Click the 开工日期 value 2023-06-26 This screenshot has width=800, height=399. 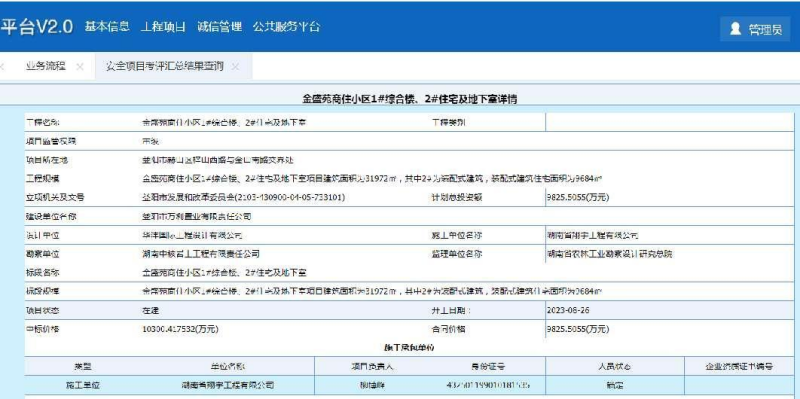pyautogui.click(x=568, y=310)
